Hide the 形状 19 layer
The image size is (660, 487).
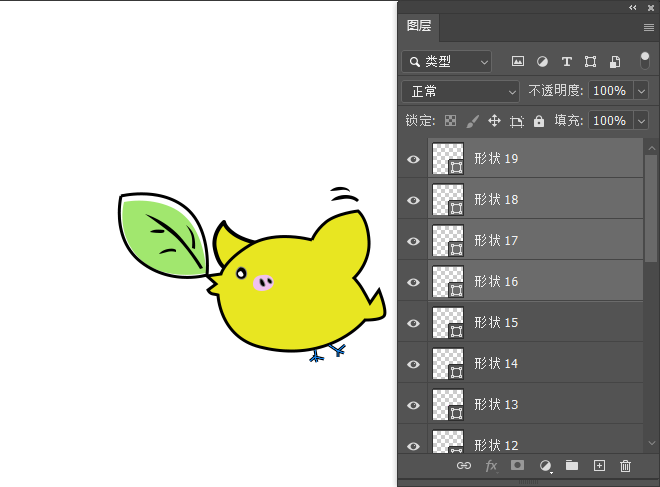click(x=413, y=159)
